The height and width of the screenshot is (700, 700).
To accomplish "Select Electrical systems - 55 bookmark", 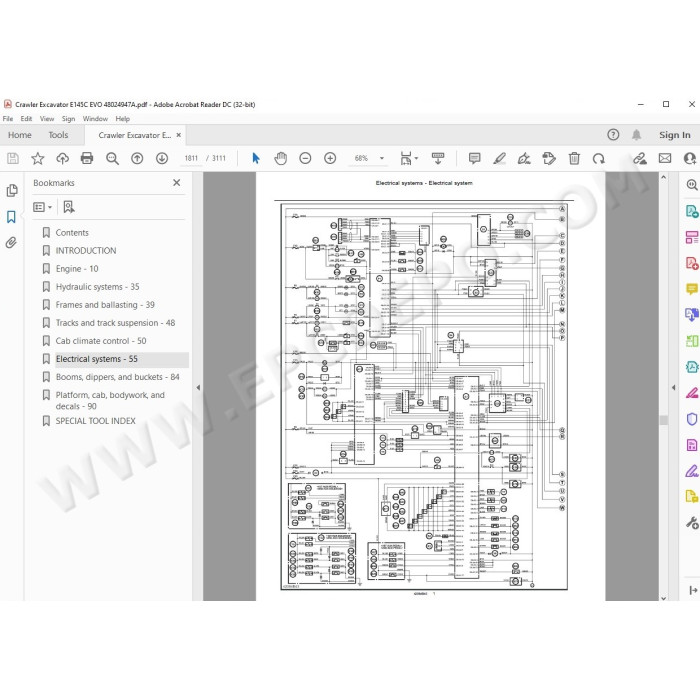I will point(96,359).
